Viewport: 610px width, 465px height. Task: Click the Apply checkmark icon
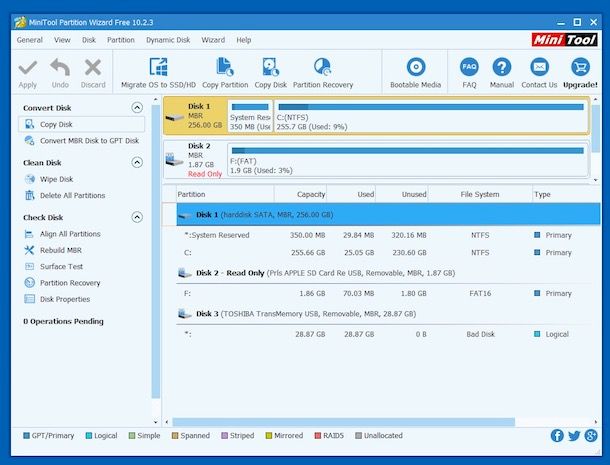(x=28, y=68)
